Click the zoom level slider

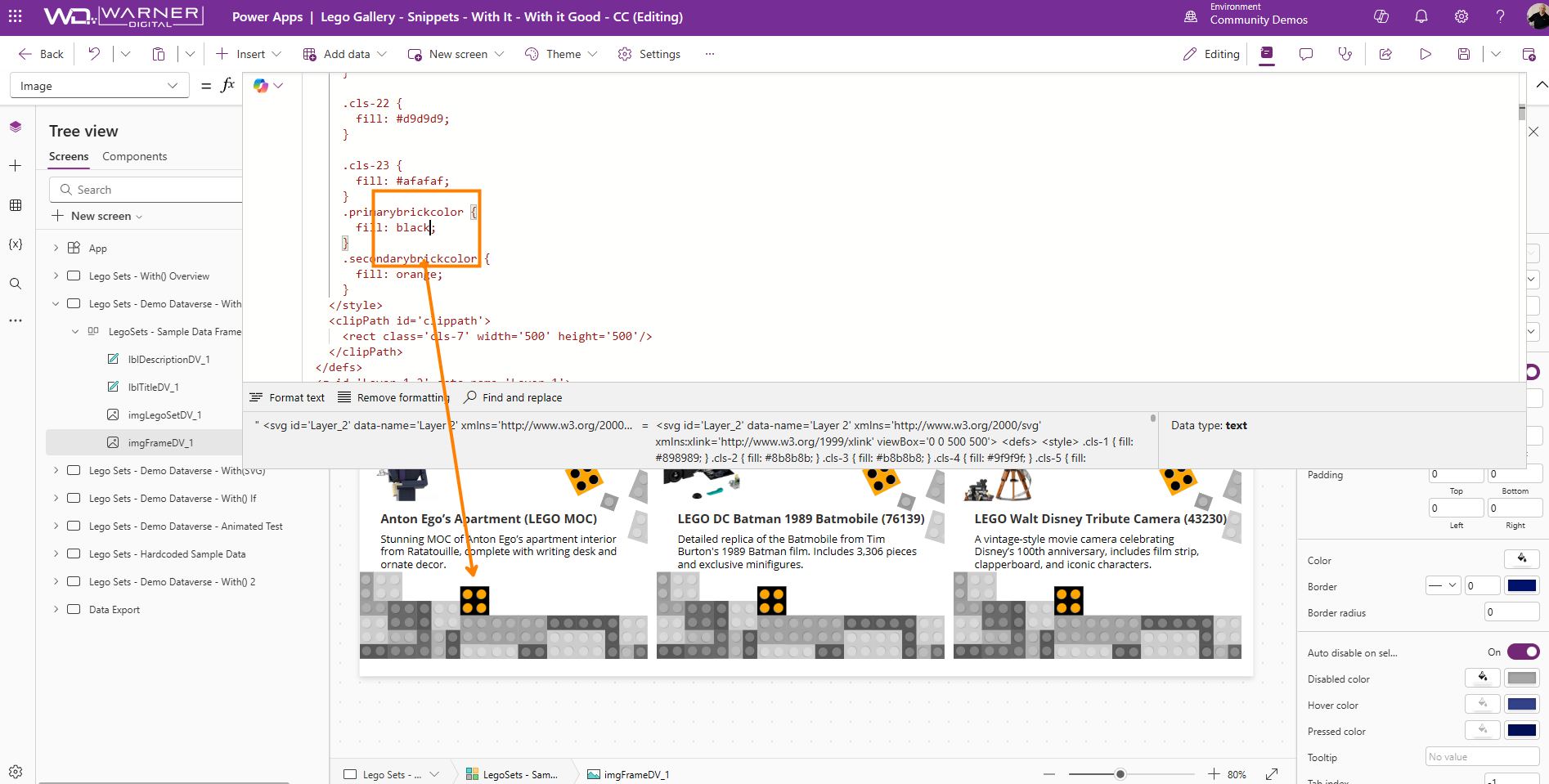click(1132, 774)
